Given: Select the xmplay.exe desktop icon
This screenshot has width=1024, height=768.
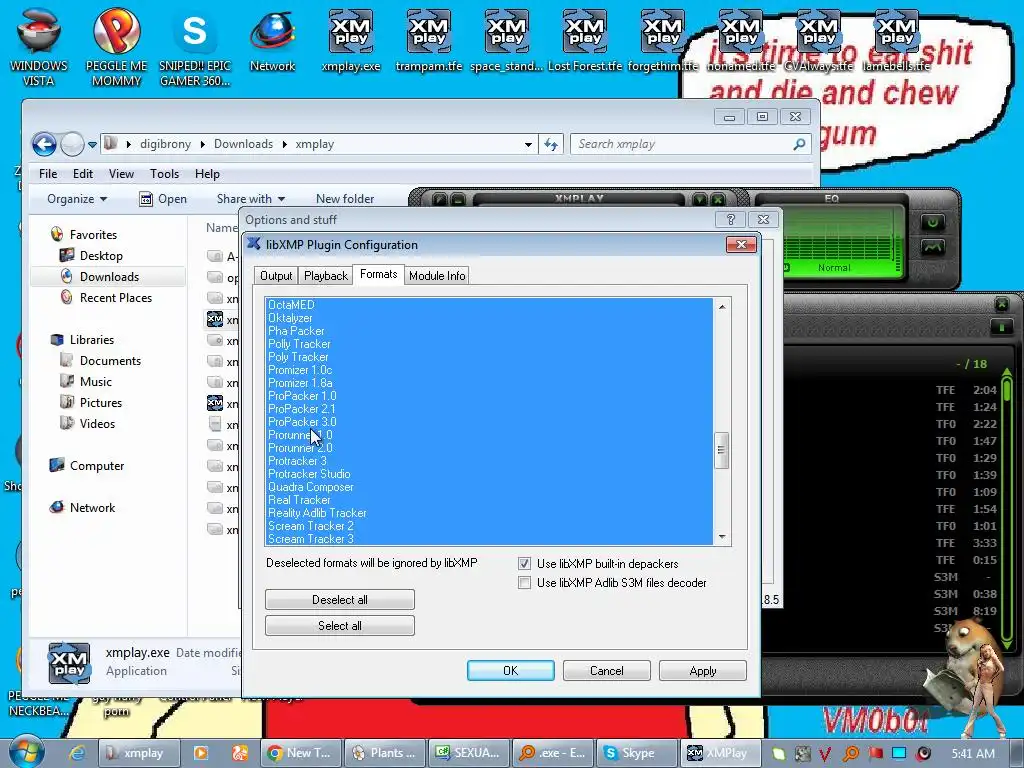Looking at the screenshot, I should pos(351,40).
